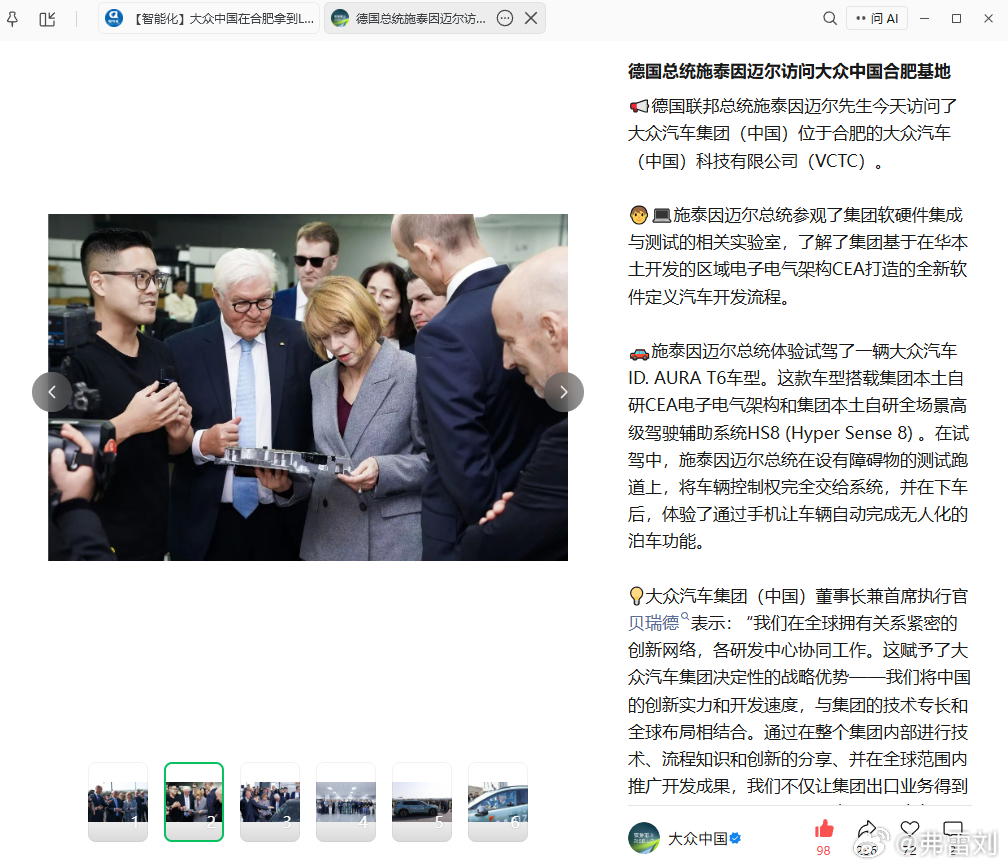Open comments with the speech bubble icon
This screenshot has width=1008, height=868.
pos(953,829)
